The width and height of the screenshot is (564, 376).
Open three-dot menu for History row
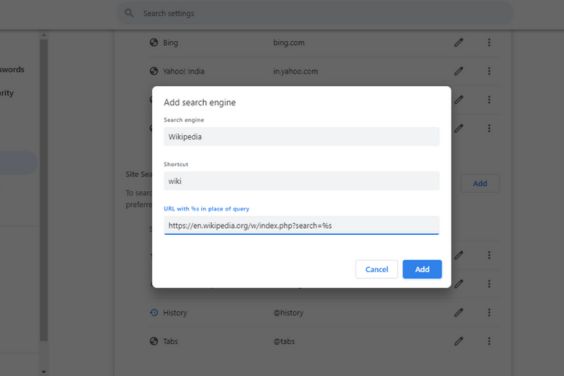pyautogui.click(x=489, y=312)
